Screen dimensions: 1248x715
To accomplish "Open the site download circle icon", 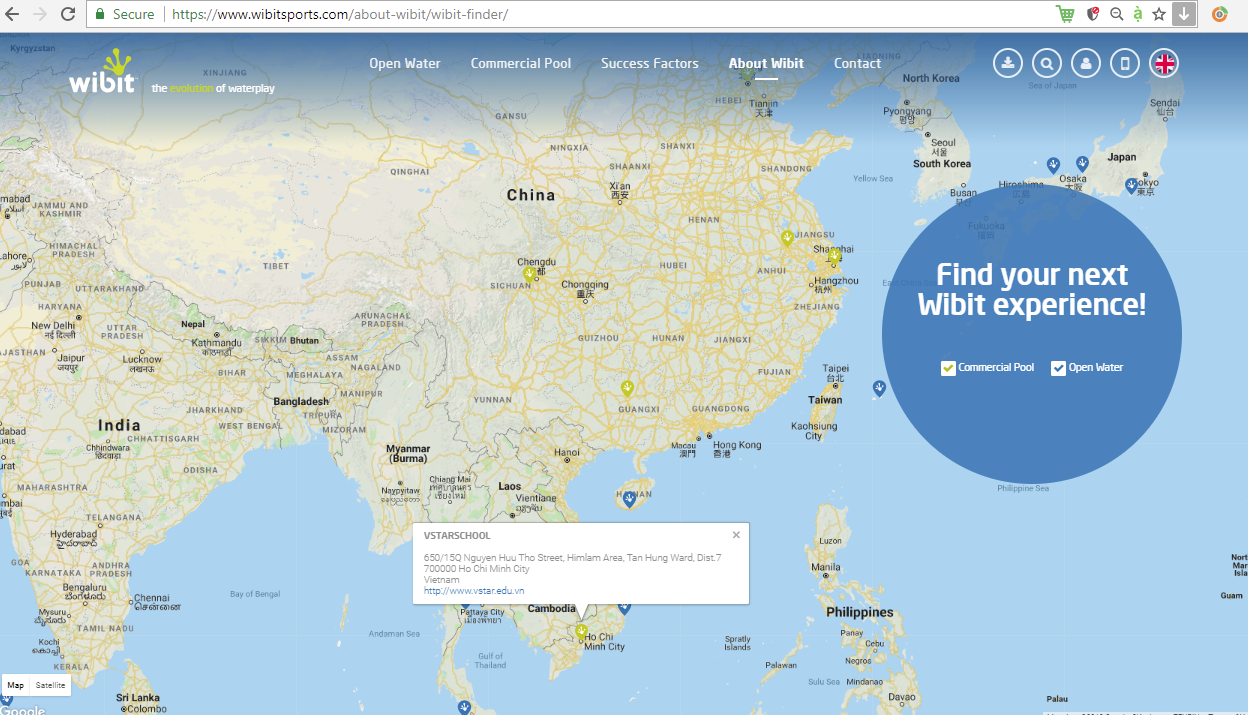I will click(1008, 63).
